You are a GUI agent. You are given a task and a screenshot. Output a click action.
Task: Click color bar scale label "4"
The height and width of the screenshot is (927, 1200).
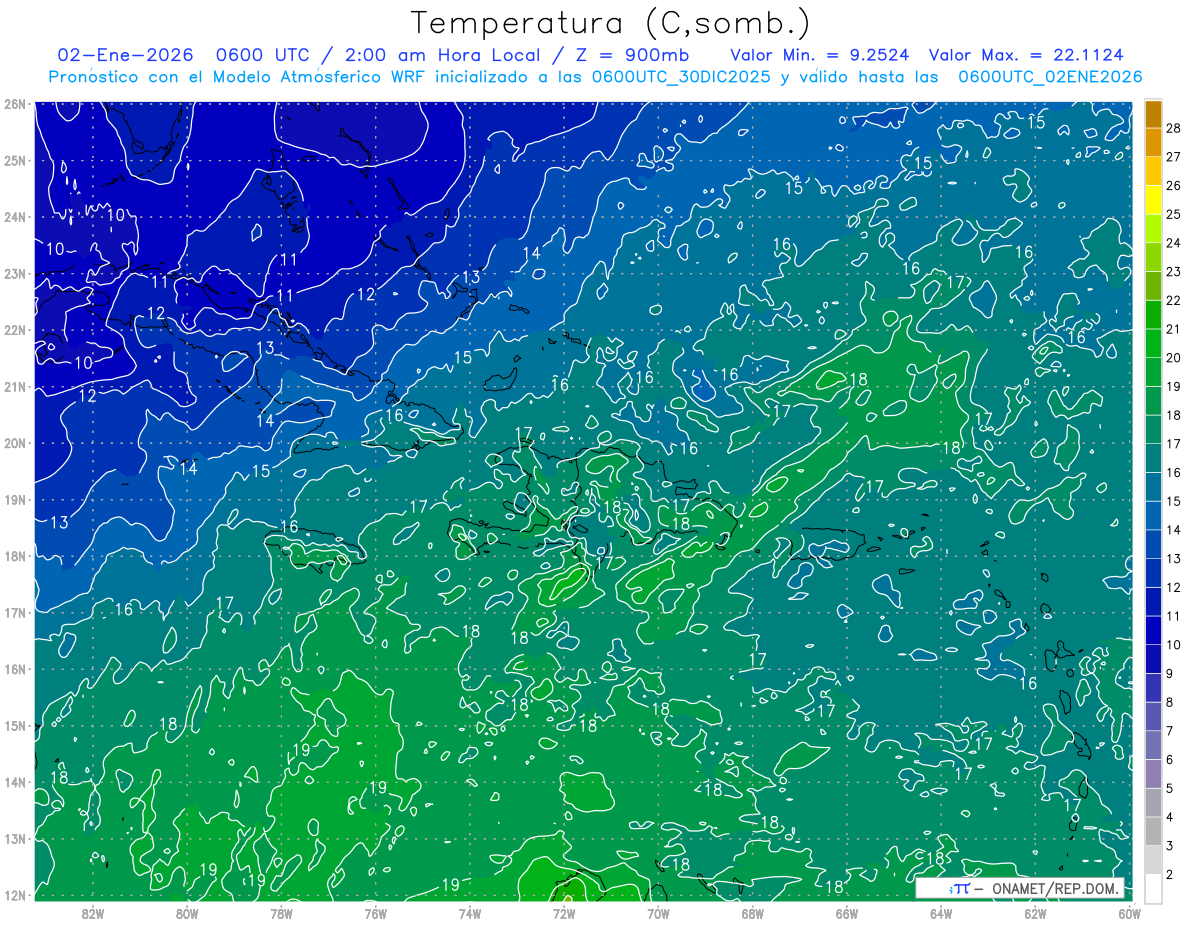(x=1170, y=818)
